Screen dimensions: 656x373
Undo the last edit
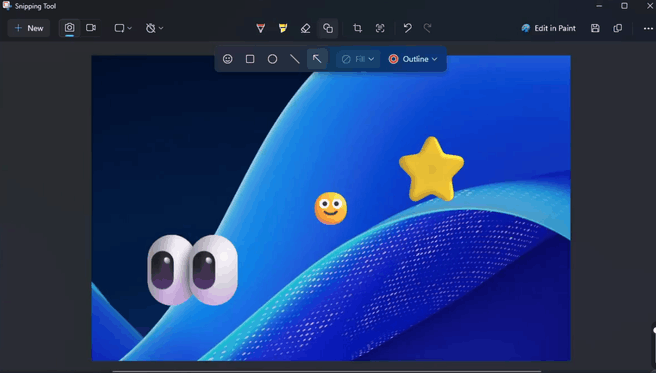407,28
